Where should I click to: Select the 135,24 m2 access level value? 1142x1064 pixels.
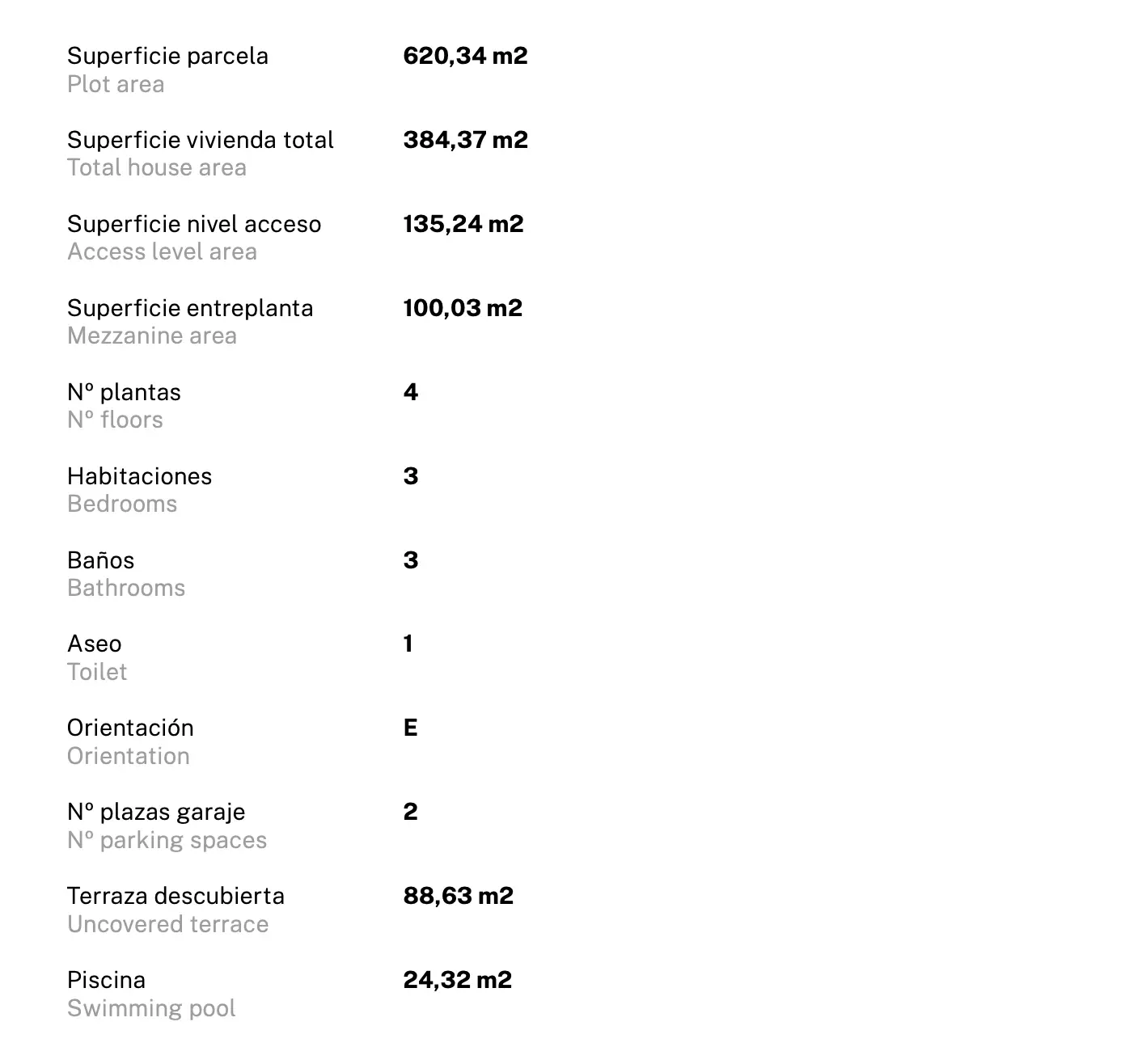(x=463, y=224)
